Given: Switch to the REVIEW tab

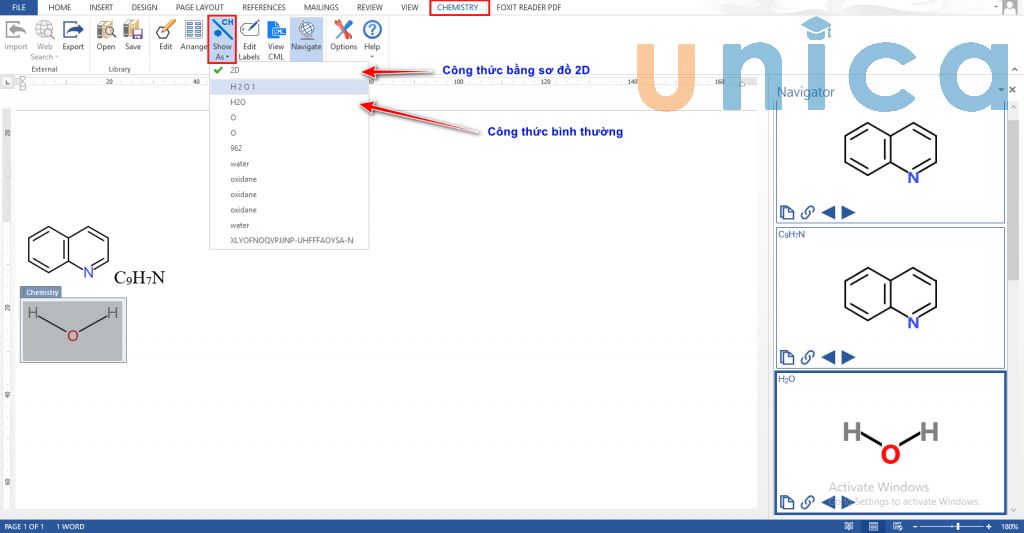Looking at the screenshot, I should click(370, 7).
